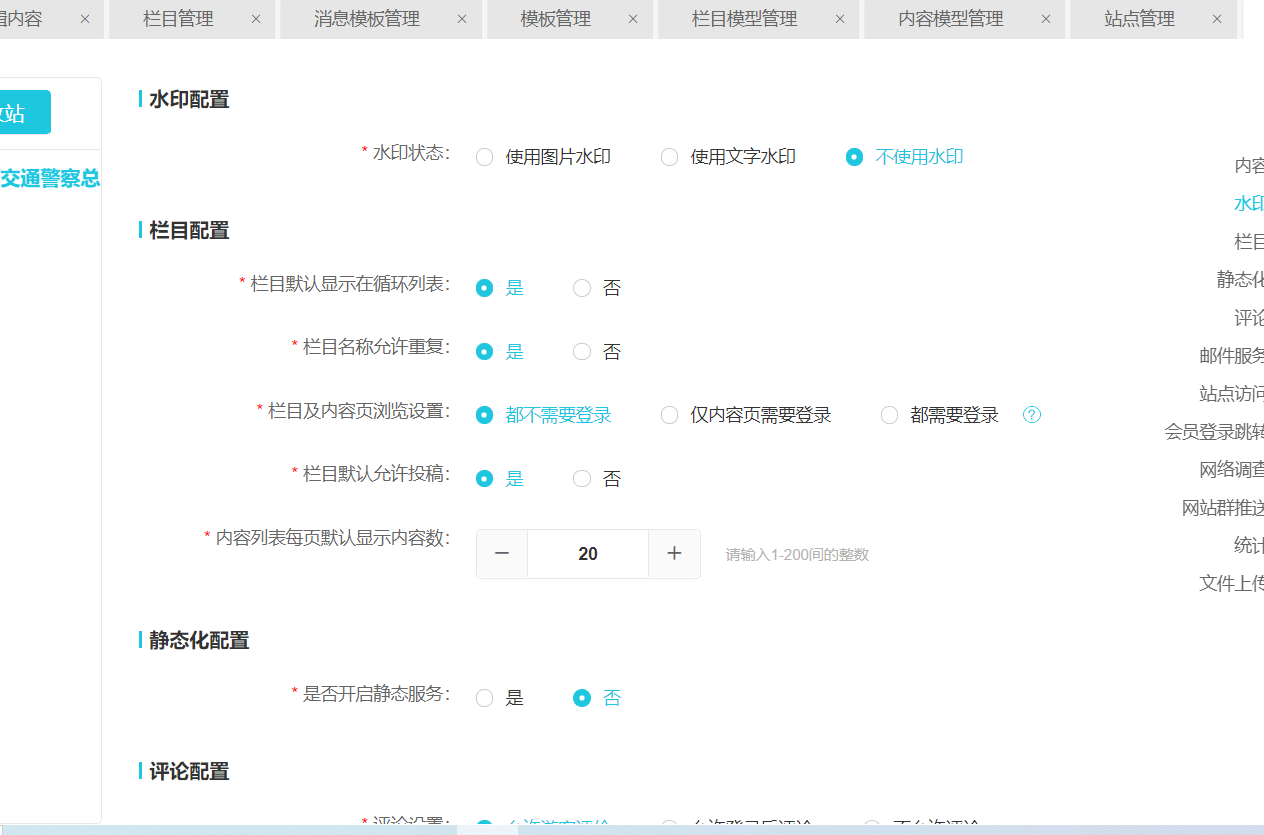The height and width of the screenshot is (835, 1264).
Task: Open the 模板管理 tab
Action: 555,19
